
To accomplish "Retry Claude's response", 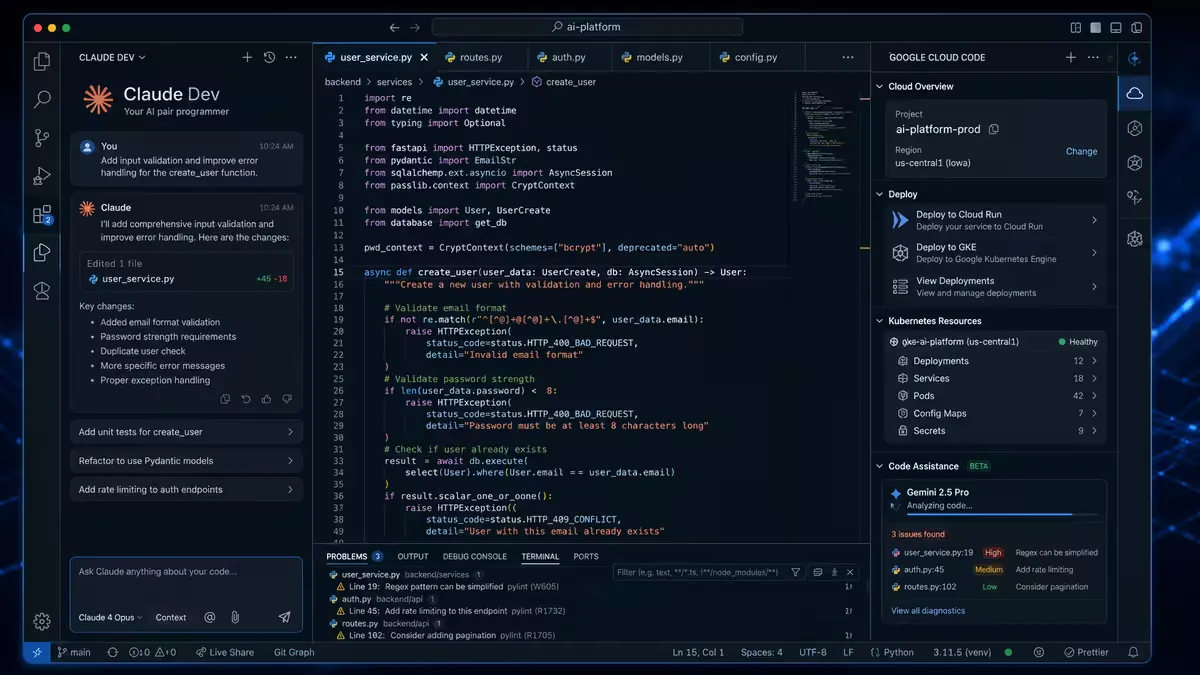I will coord(245,399).
